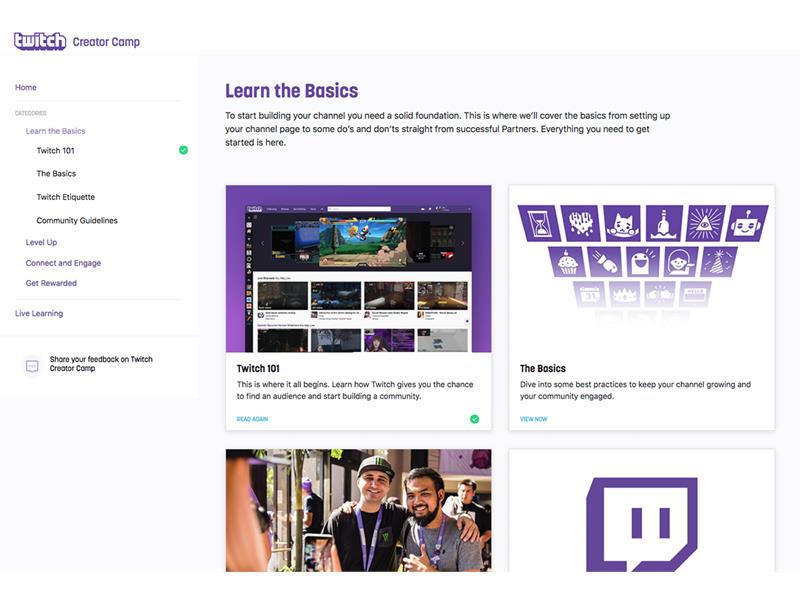Click the Twitch logo in the header

click(x=40, y=41)
